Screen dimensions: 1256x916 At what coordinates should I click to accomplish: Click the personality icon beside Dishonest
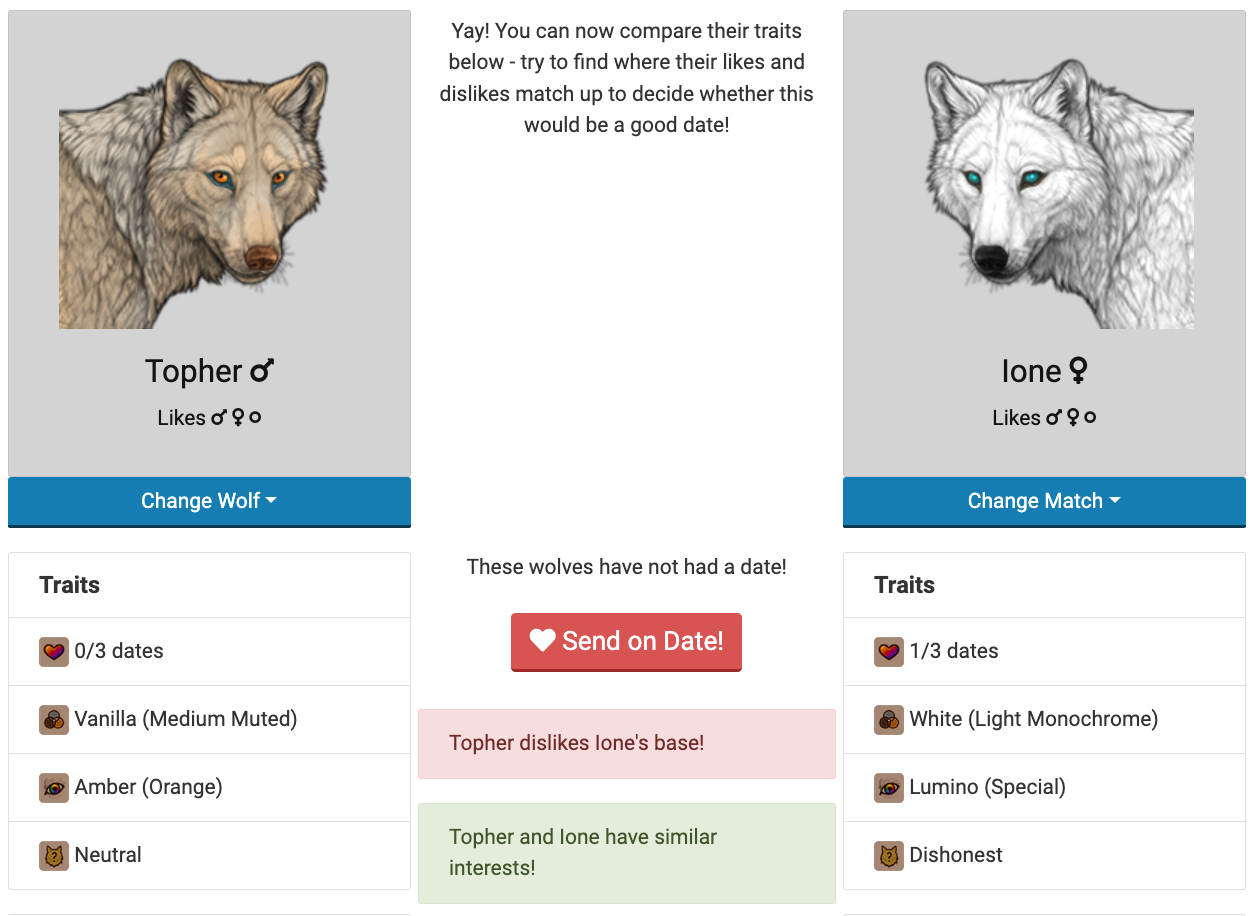888,856
